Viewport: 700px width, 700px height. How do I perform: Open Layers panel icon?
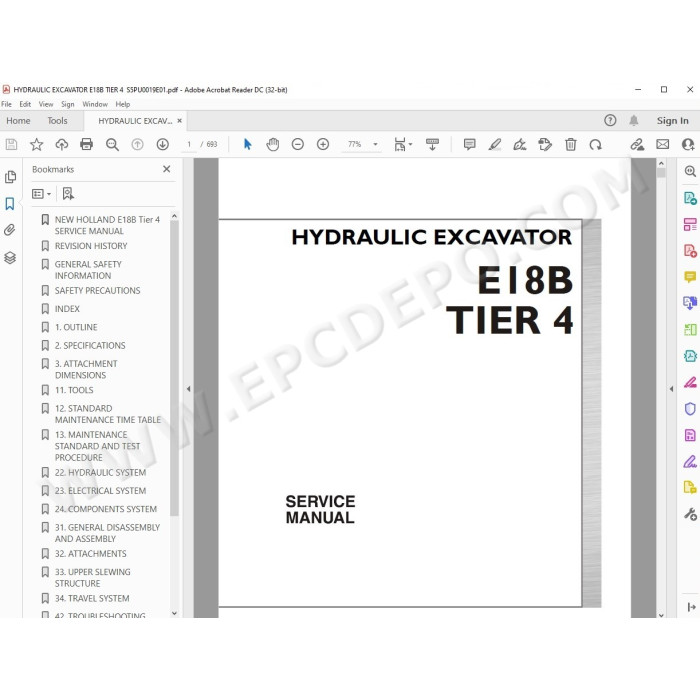point(10,258)
